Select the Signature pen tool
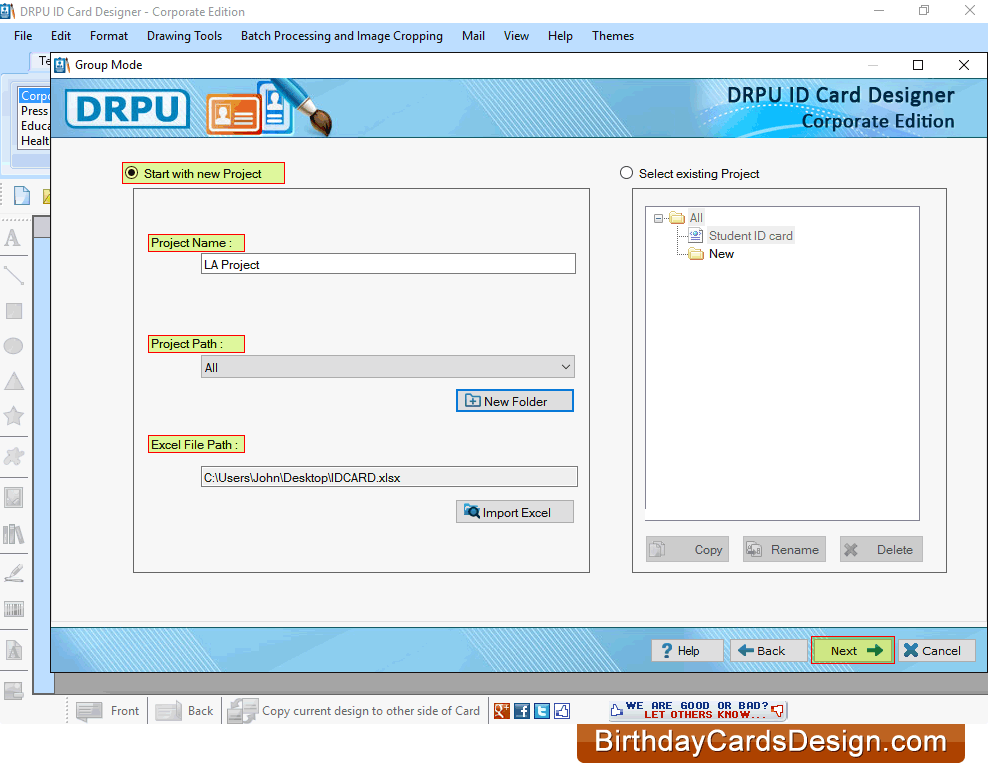 [x=13, y=572]
